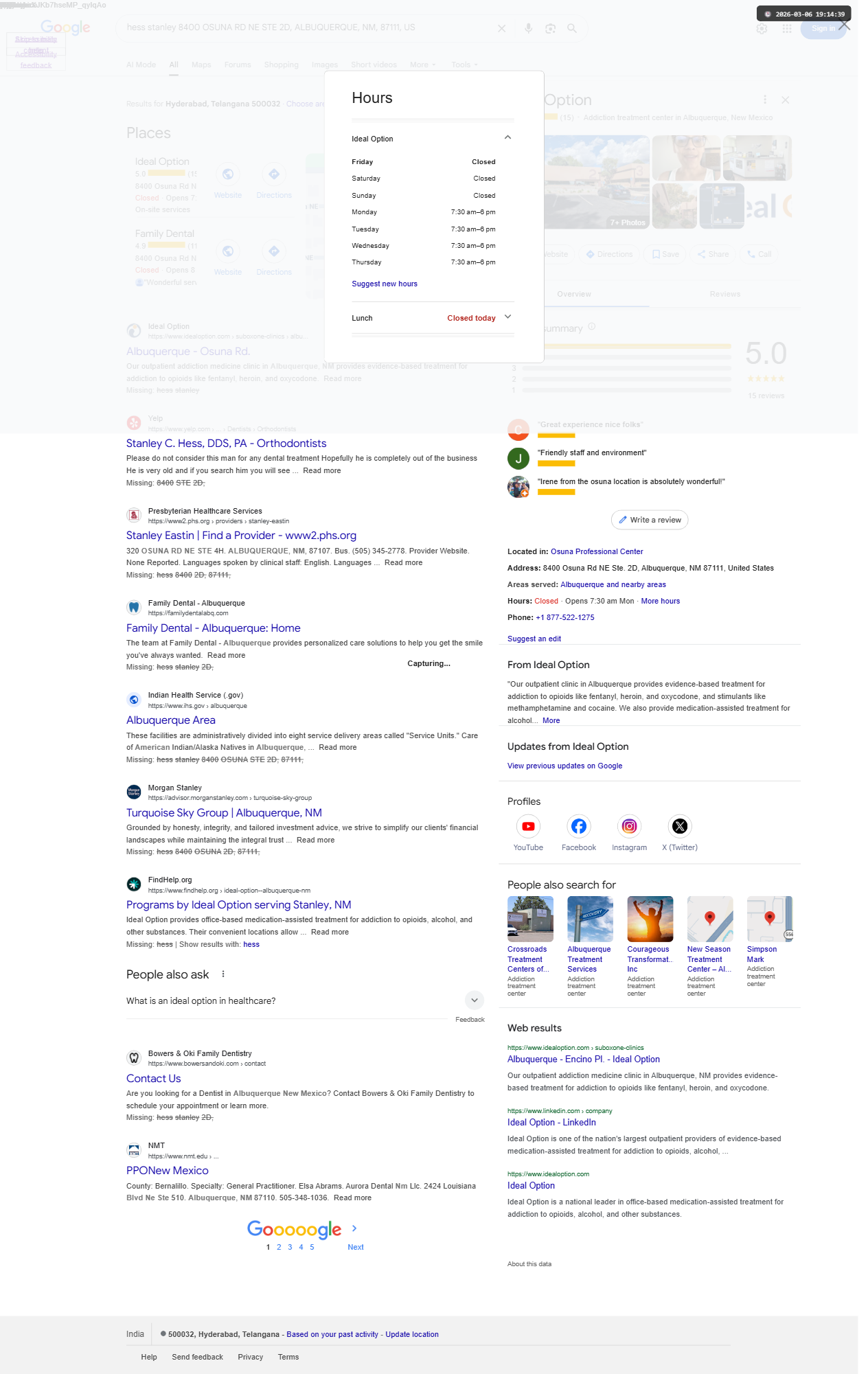
Task: Open Crossroads Treatment Centers thumbnail
Action: (530, 919)
